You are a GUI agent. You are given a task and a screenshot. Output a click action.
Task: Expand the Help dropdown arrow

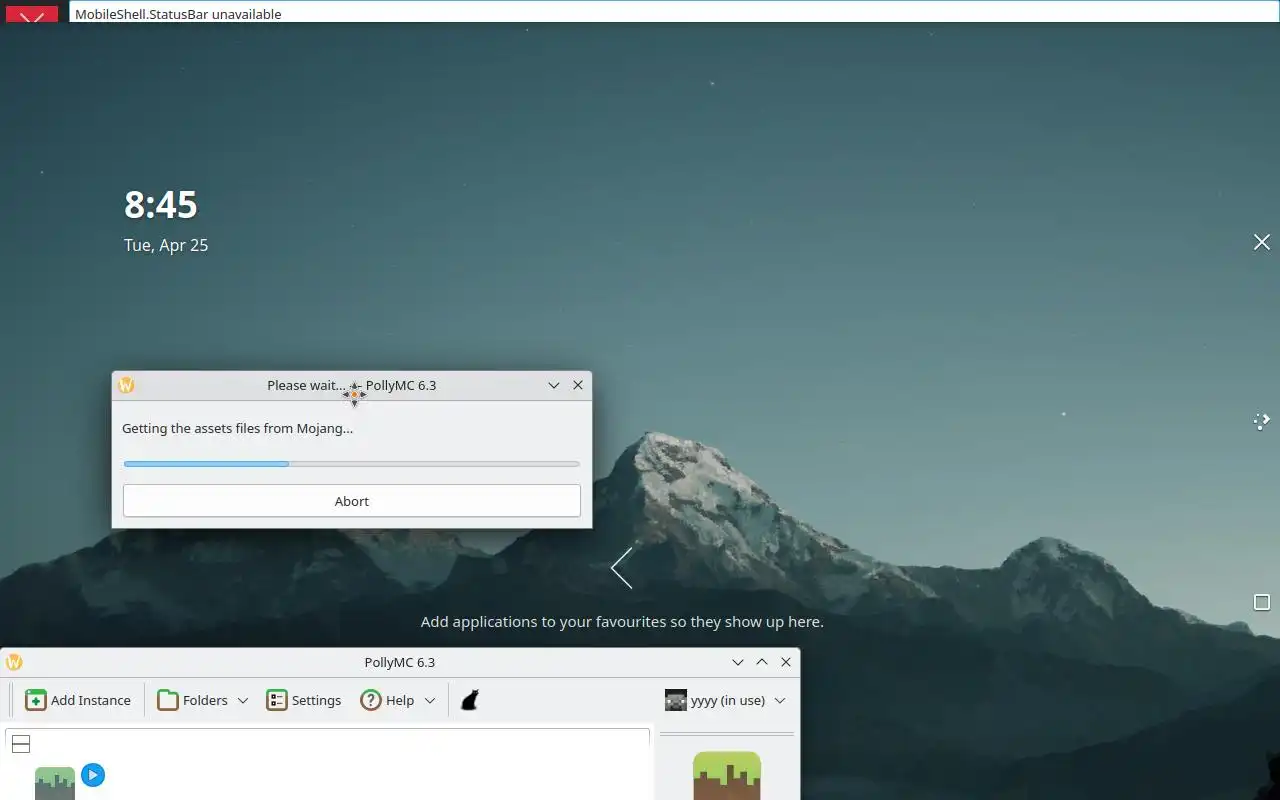click(x=430, y=700)
